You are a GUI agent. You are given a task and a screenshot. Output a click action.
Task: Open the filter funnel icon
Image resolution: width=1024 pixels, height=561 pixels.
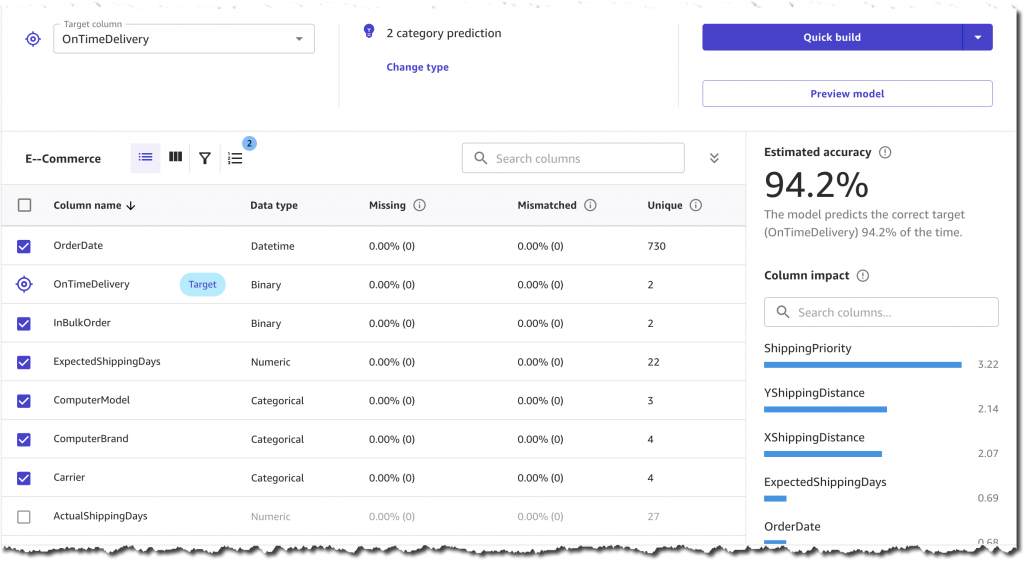[205, 158]
